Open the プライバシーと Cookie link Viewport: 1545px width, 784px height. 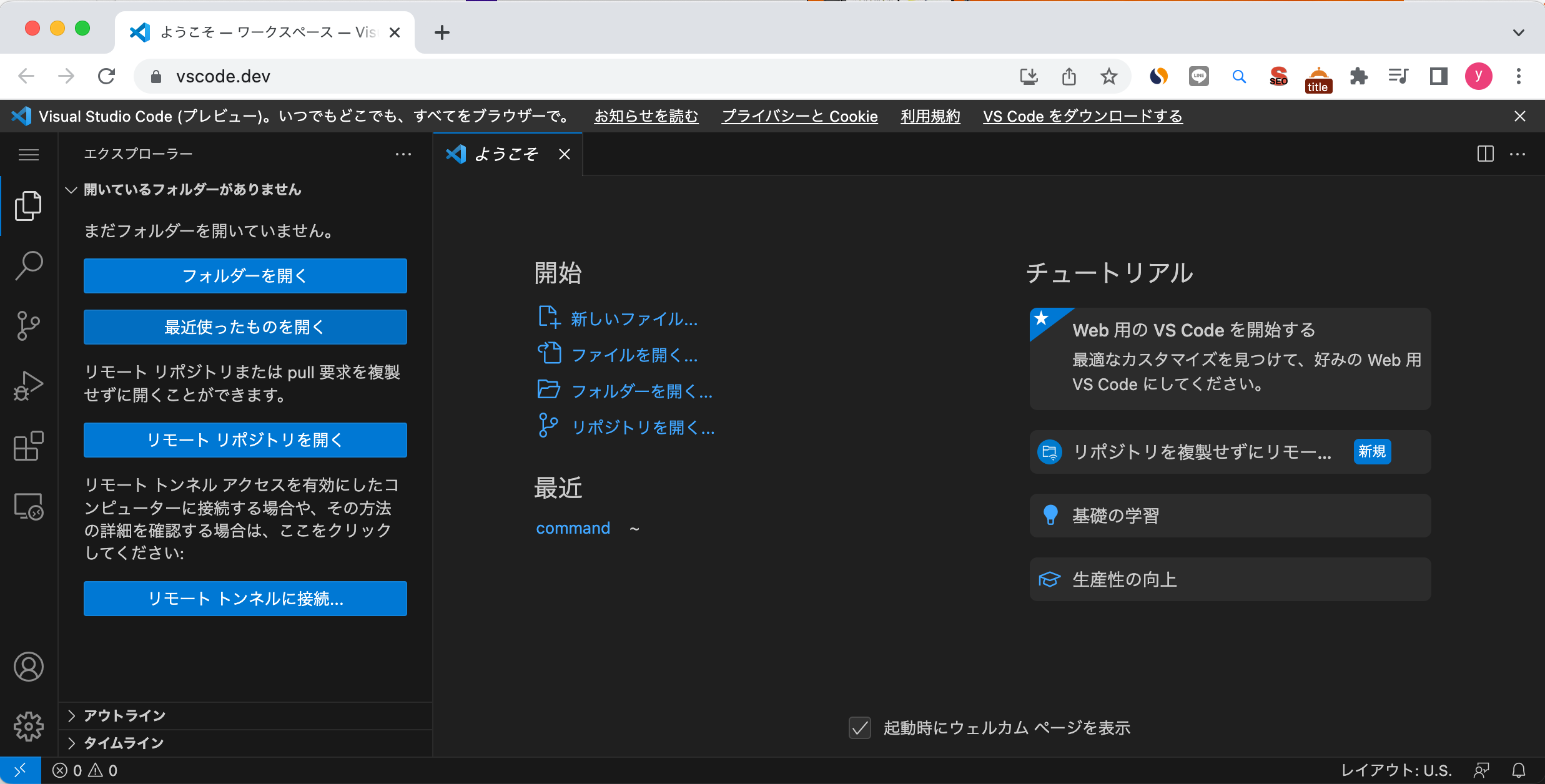point(800,116)
